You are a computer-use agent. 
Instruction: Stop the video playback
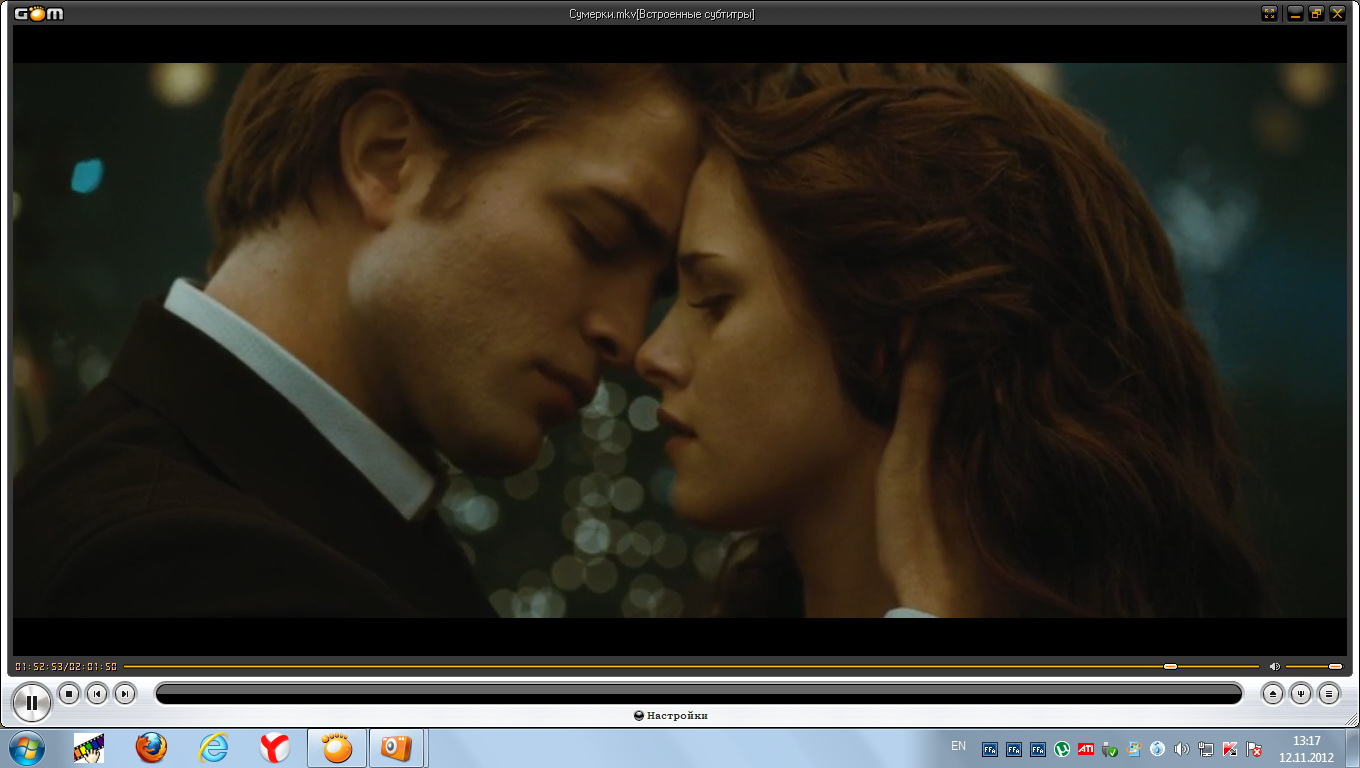69,693
